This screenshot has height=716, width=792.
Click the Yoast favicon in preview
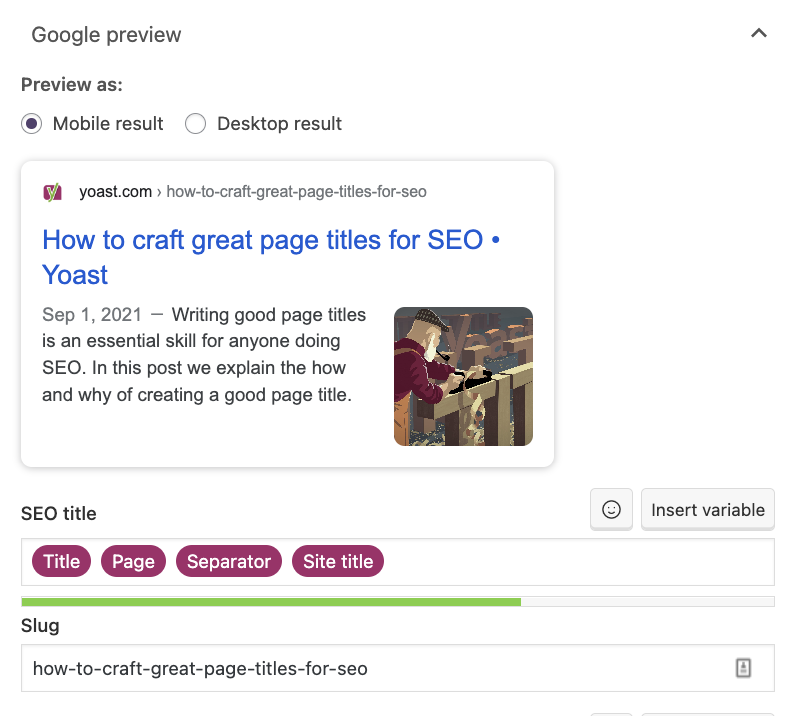point(52,192)
